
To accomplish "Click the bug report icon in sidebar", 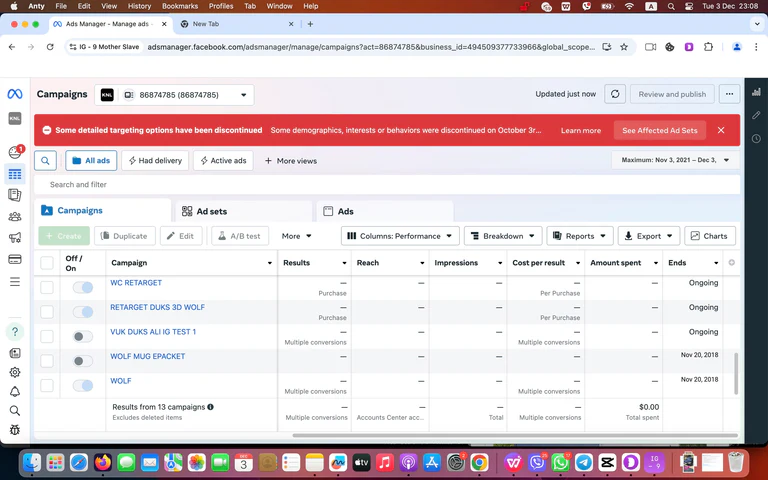I will point(15,430).
